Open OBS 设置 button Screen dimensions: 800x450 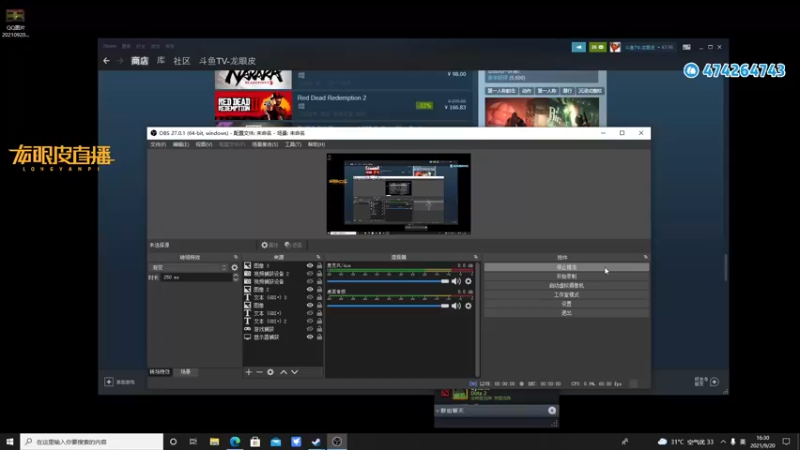click(566, 304)
